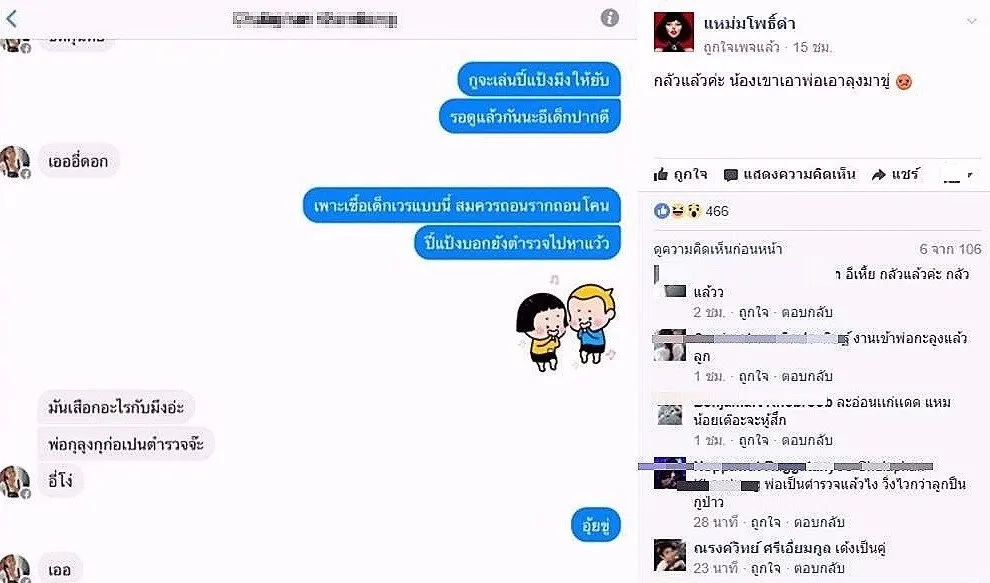Click the blue อุ้ยขู่ message bubble
Image resolution: width=990 pixels, height=583 pixels.
[595, 525]
